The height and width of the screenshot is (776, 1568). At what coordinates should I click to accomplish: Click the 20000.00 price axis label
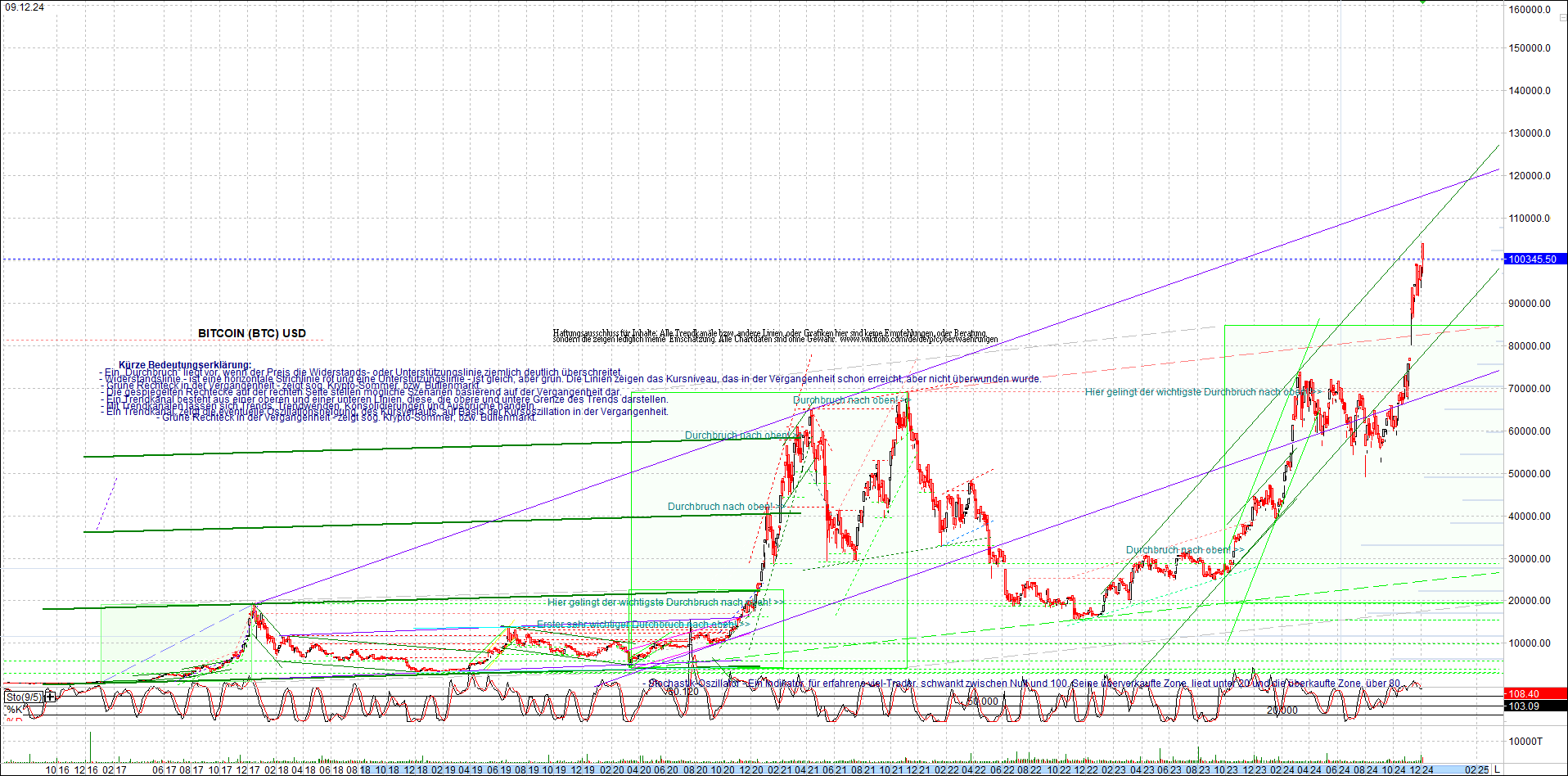pos(1530,601)
